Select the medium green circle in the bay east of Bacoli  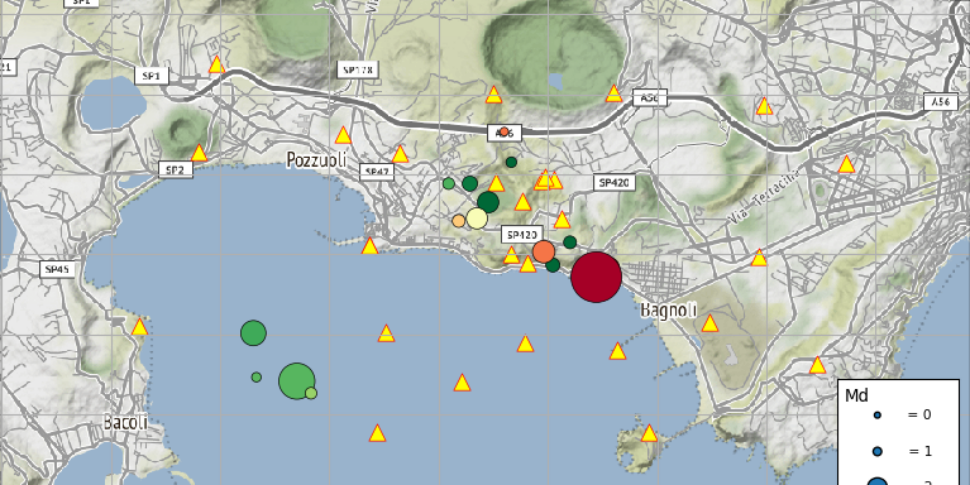pos(253,333)
